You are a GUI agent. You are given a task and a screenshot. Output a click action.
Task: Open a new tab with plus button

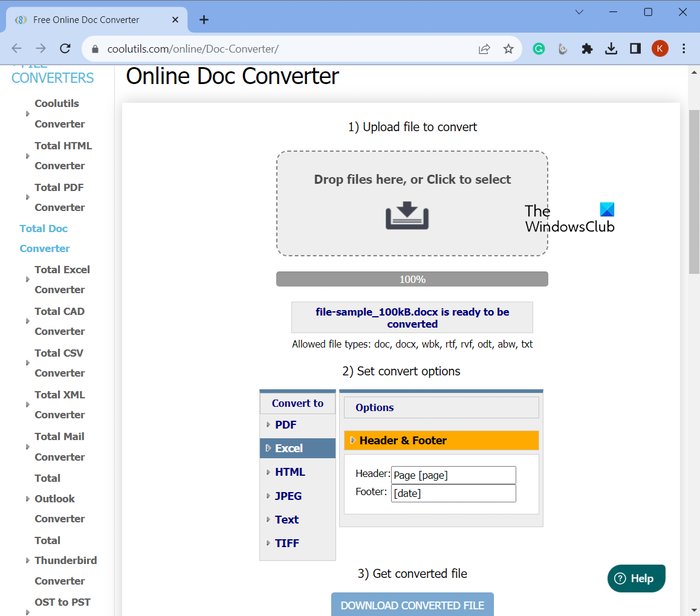pos(204,20)
